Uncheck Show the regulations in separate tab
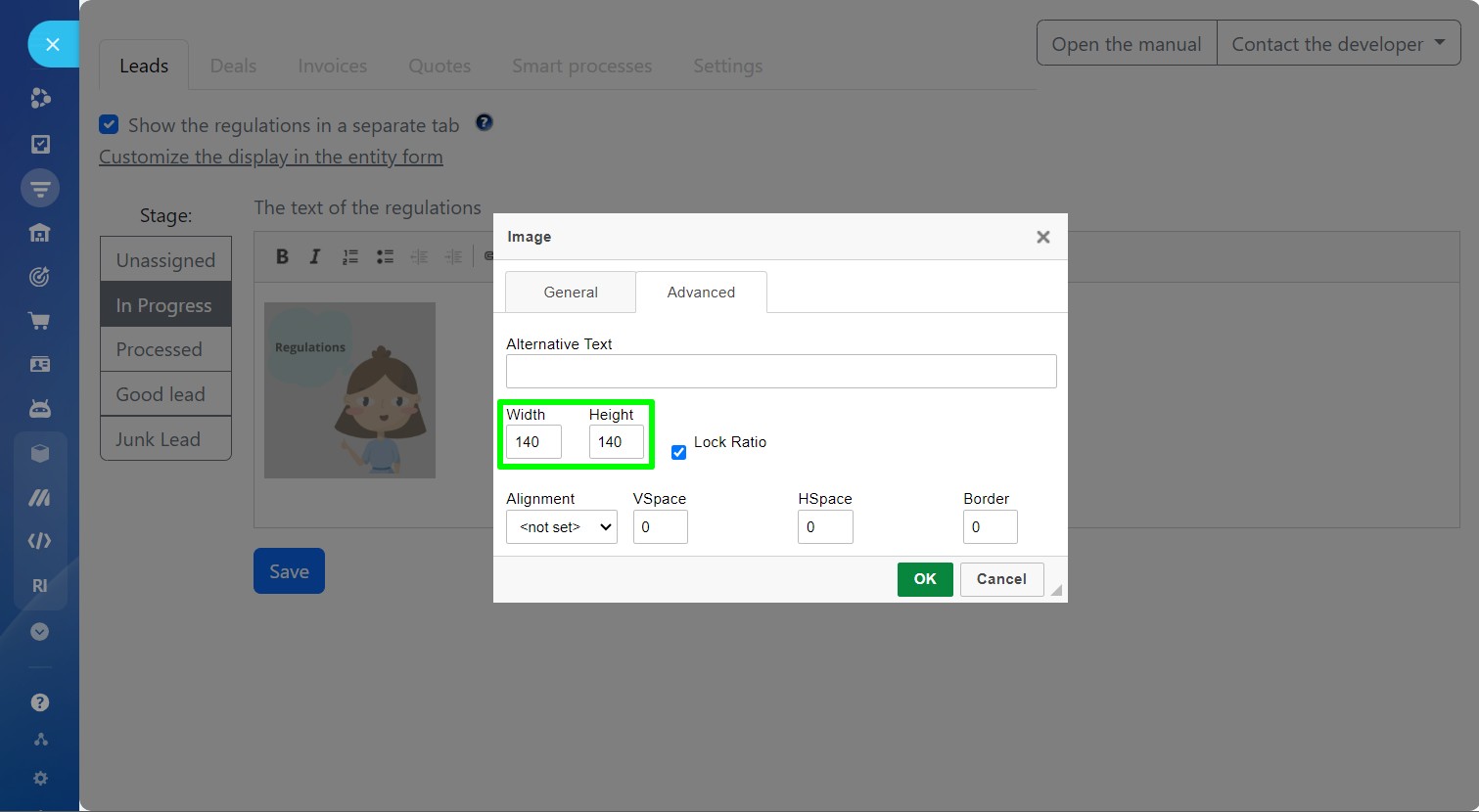 (110, 125)
